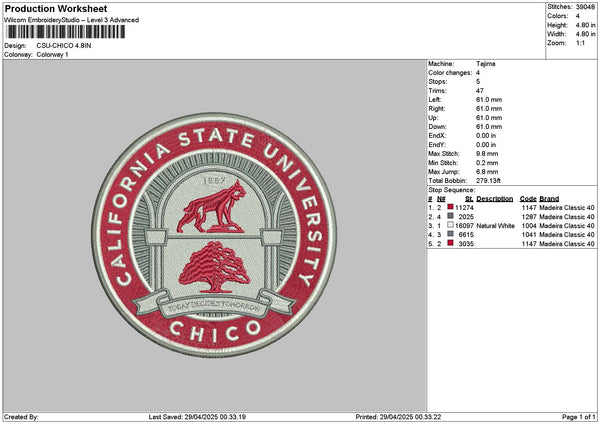The width and height of the screenshot is (600, 424).
Task: Click 'Last Saved: 29/04/2025 00.33.19' in footer
Action: coord(197,417)
